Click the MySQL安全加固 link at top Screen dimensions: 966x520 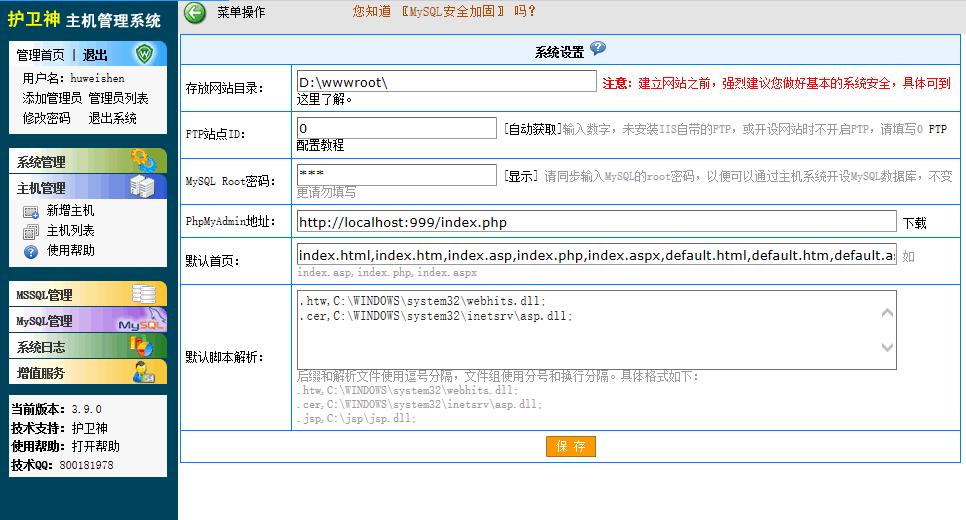(452, 11)
